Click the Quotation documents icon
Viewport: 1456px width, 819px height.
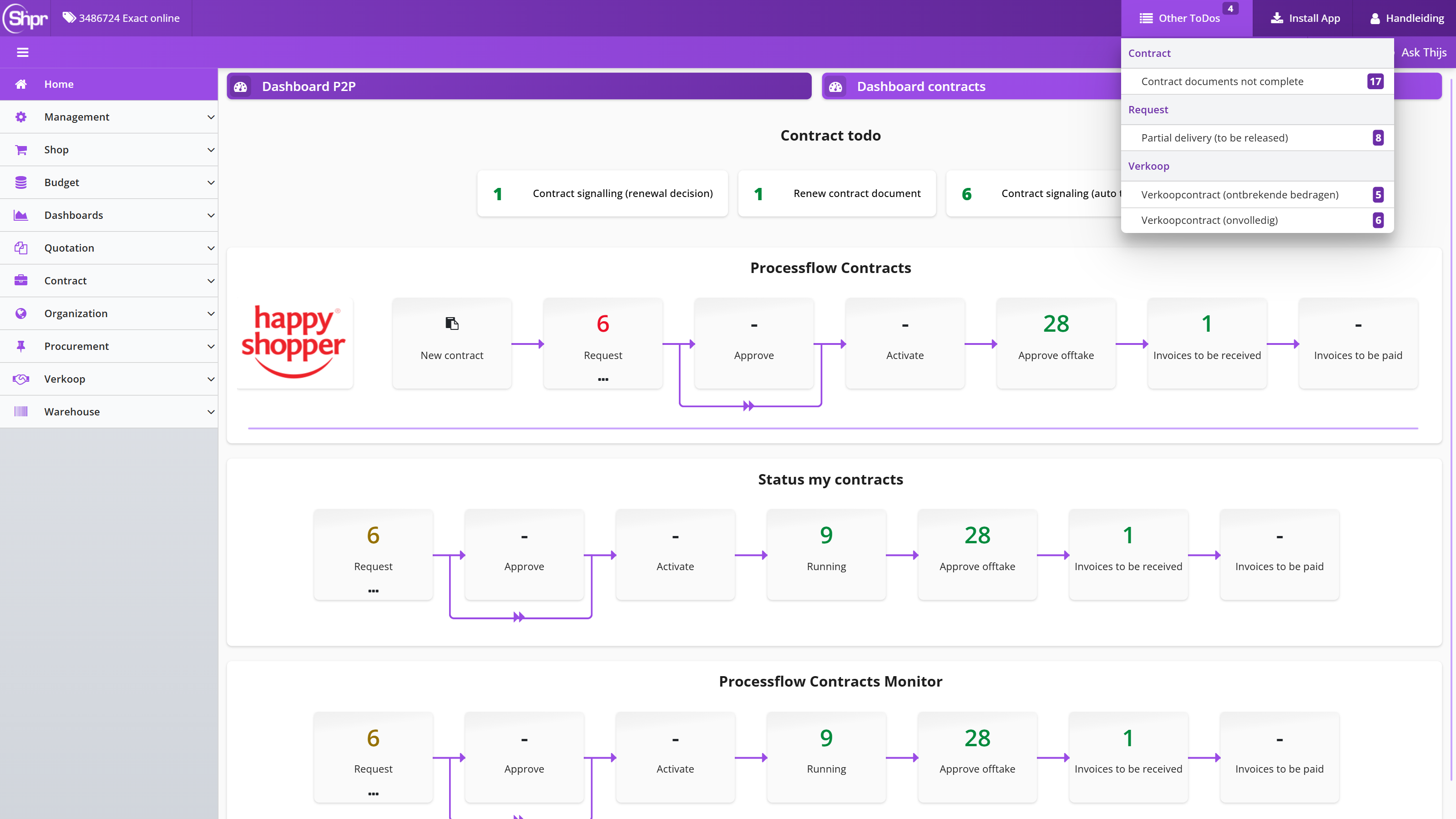(21, 248)
